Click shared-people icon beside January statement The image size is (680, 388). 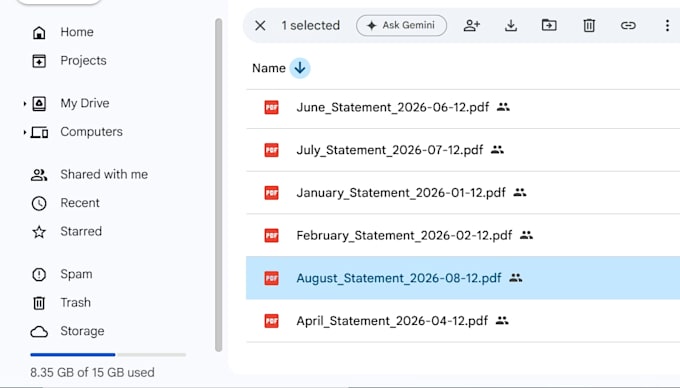pos(520,192)
